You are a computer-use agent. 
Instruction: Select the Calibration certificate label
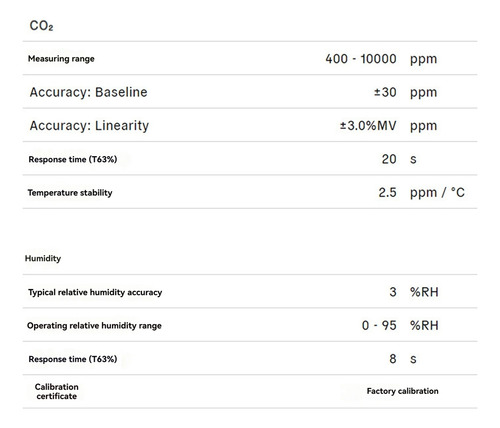click(57, 391)
